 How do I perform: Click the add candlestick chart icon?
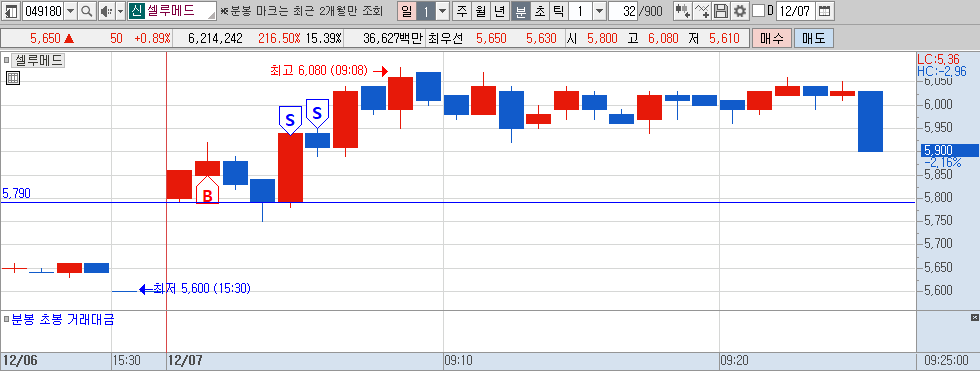tap(682, 11)
